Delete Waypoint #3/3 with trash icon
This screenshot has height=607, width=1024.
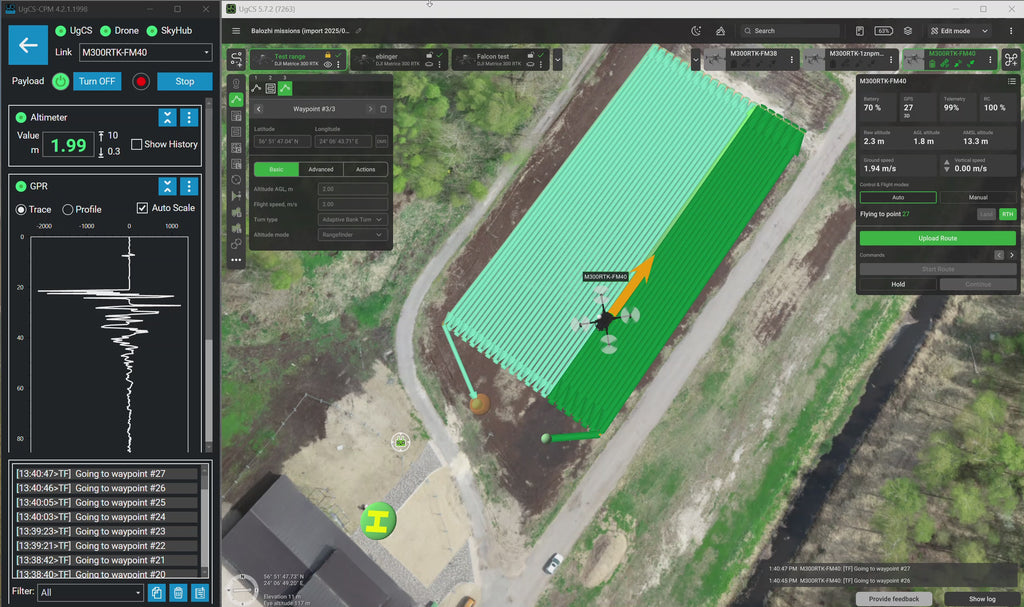(x=383, y=108)
